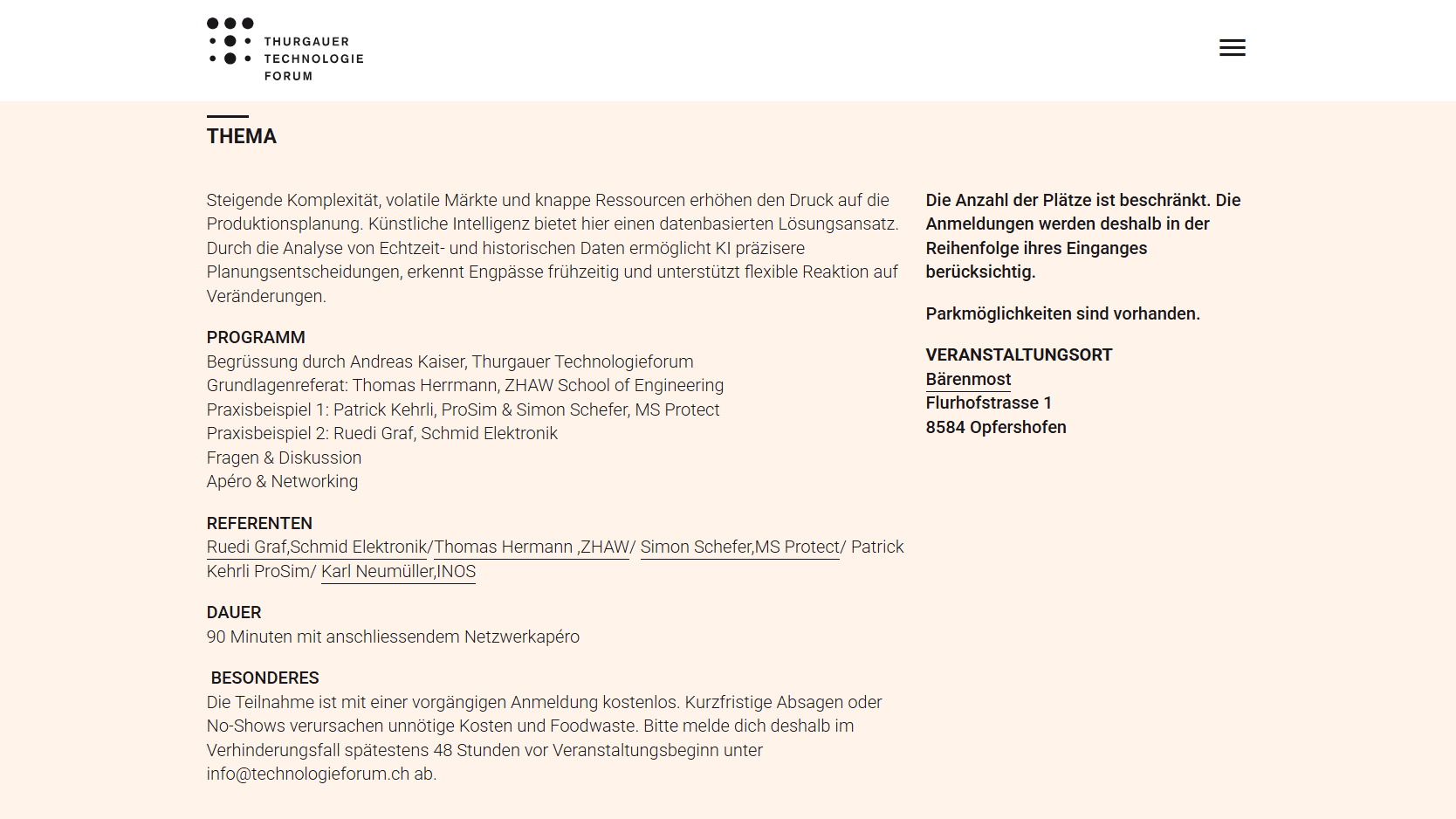The height and width of the screenshot is (819, 1456).
Task: Click the THEMA section heading
Action: [x=242, y=137]
